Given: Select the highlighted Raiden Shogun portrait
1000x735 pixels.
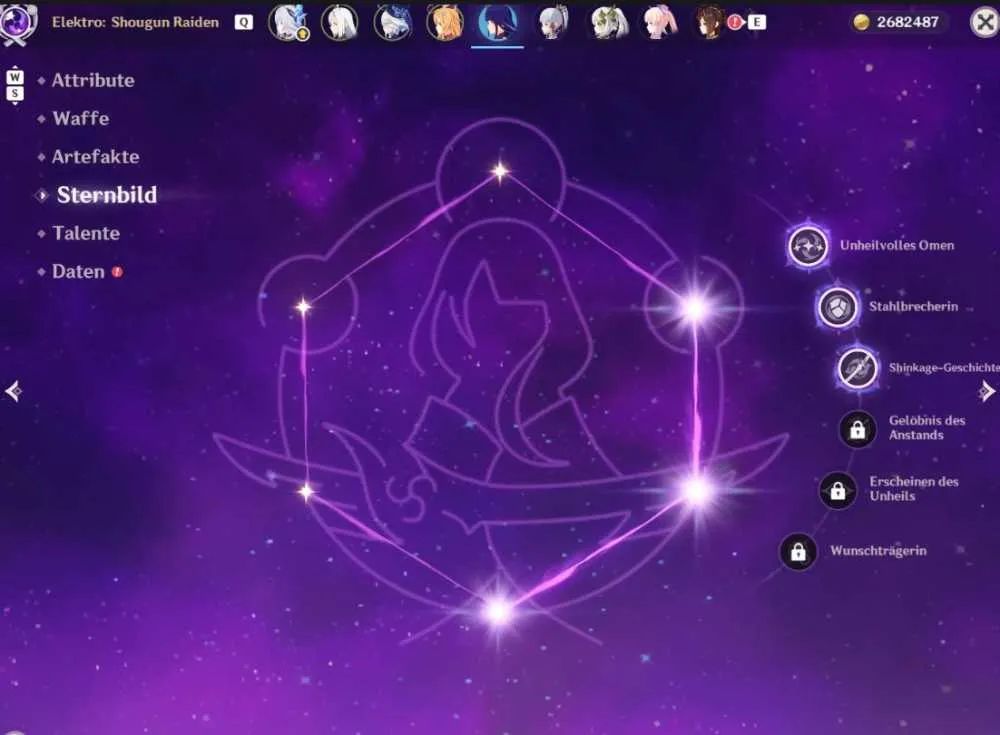Looking at the screenshot, I should (x=497, y=22).
